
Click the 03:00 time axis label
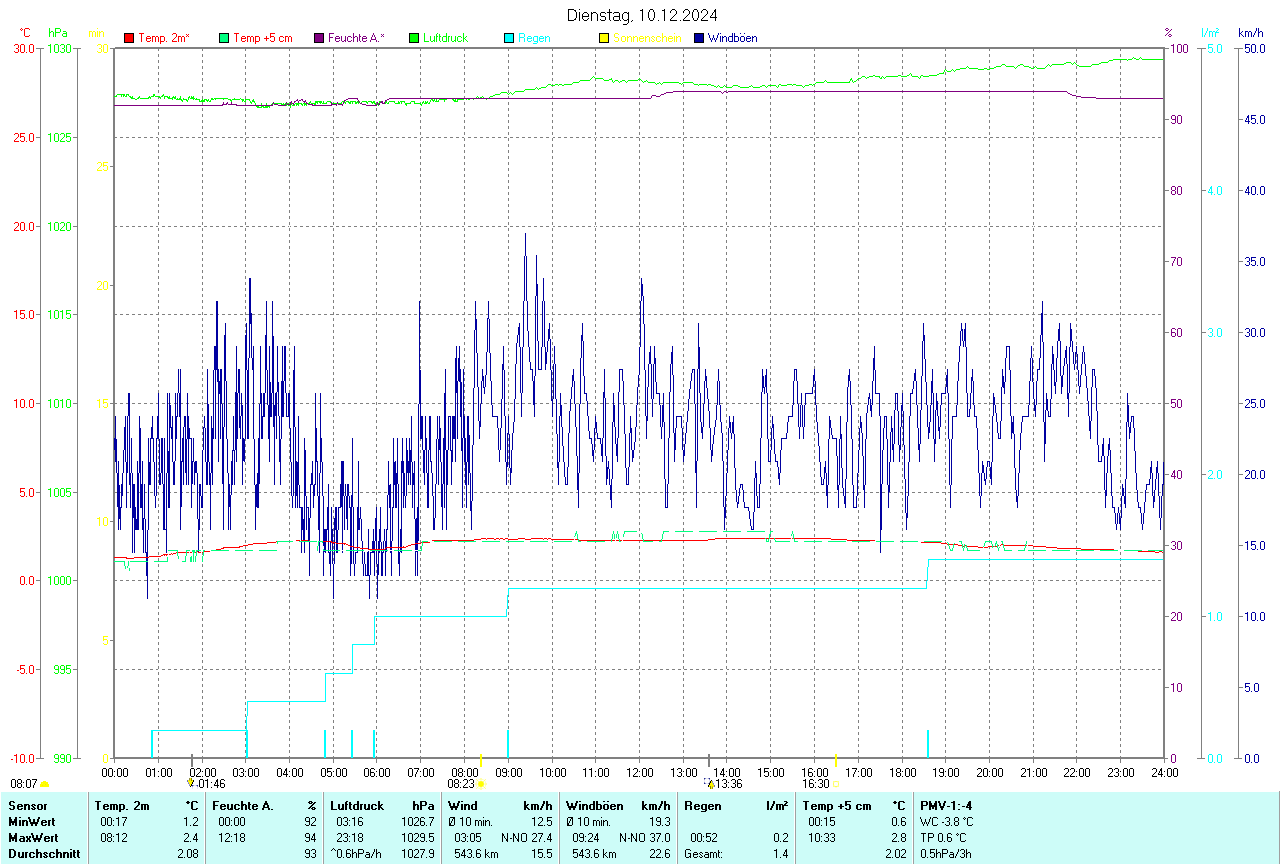[x=246, y=772]
